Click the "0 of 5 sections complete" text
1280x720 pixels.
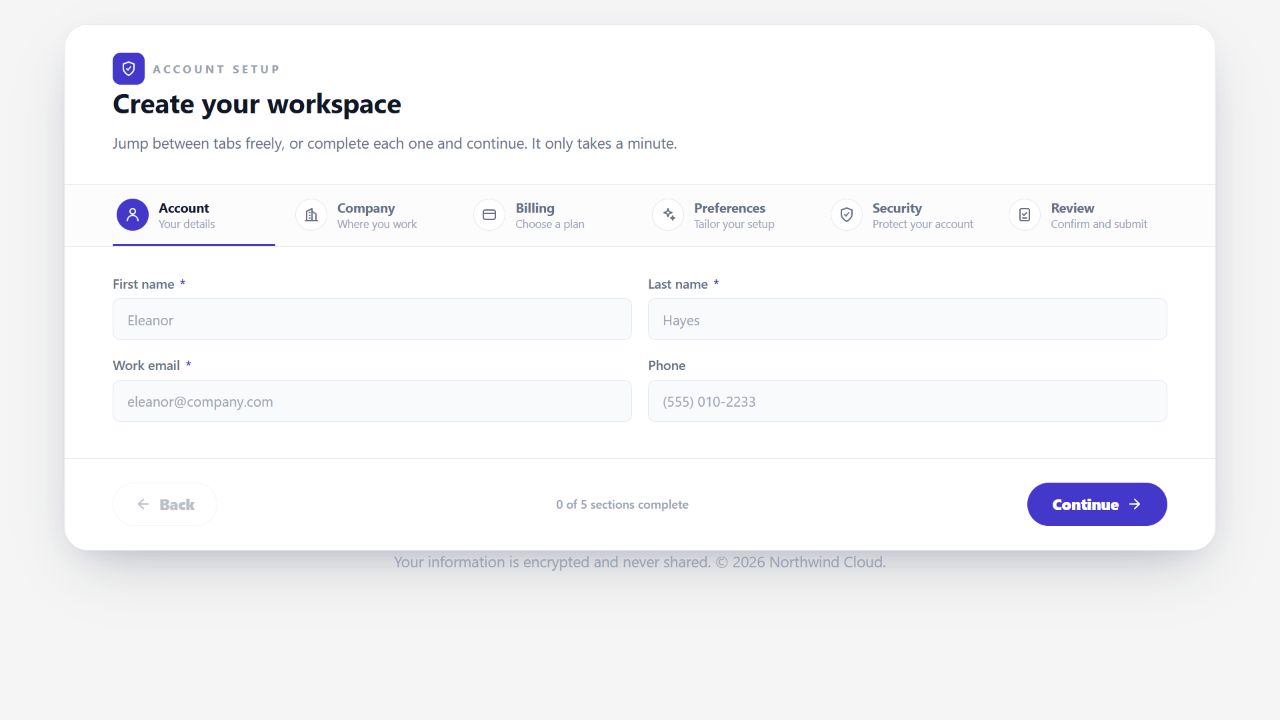(622, 505)
